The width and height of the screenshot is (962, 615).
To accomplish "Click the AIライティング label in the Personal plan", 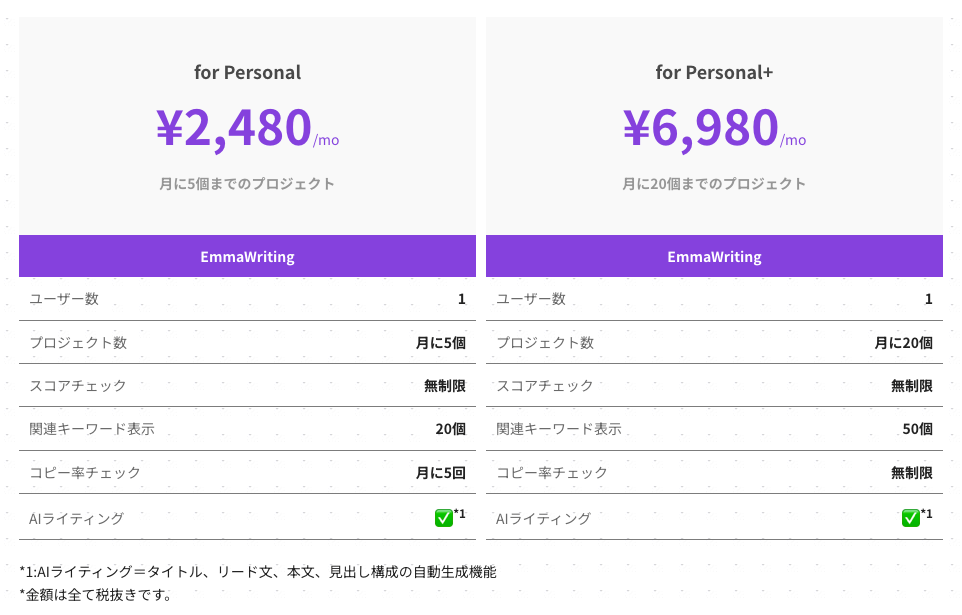I will point(77,518).
